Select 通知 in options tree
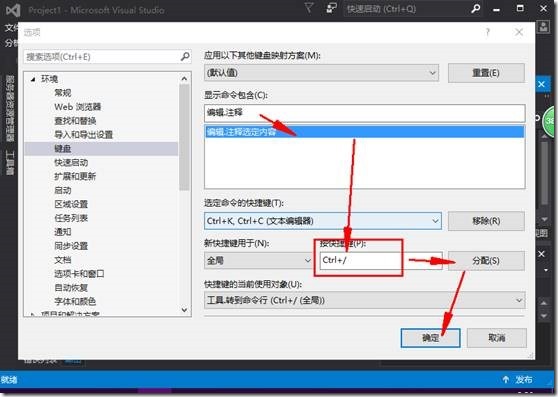This screenshot has width=558, height=397. (x=63, y=232)
